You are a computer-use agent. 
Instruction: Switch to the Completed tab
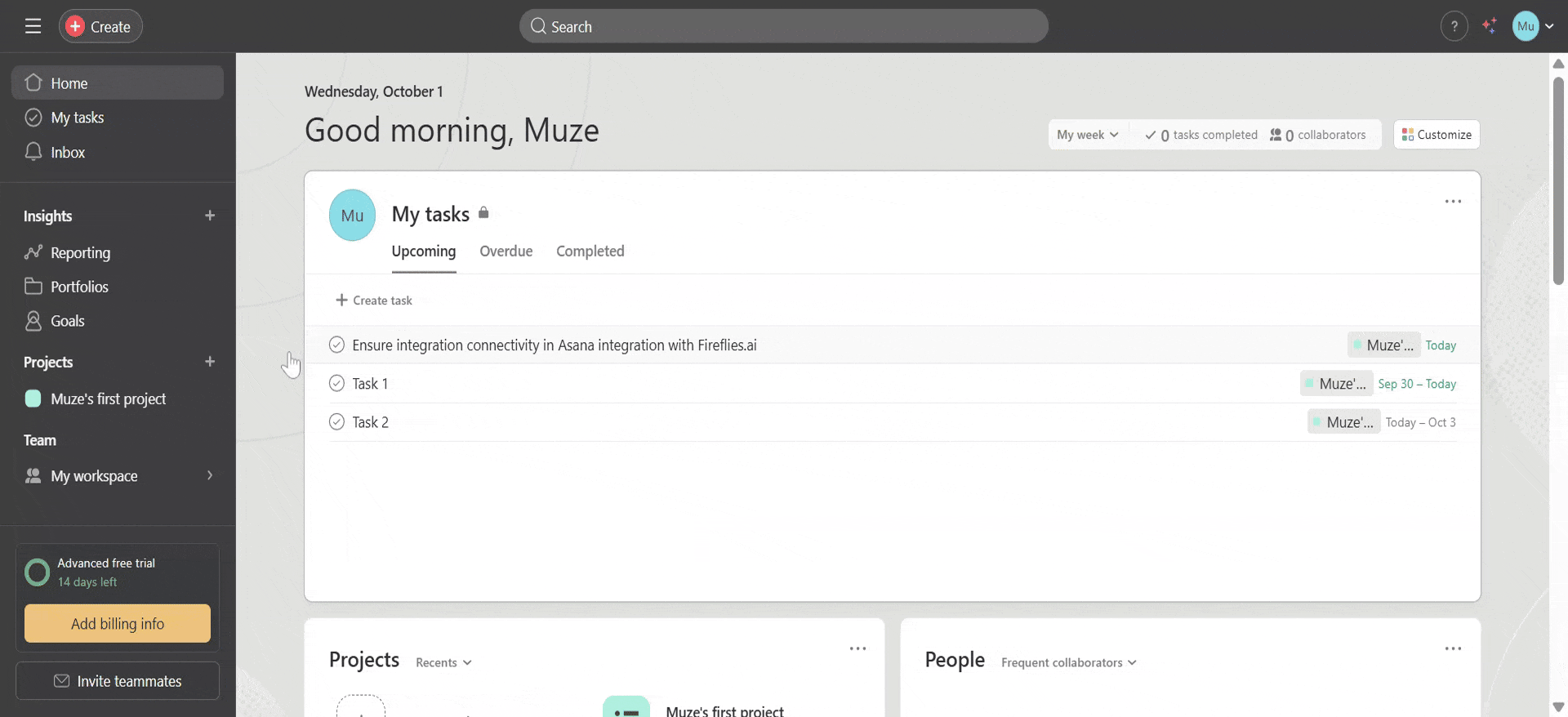pyautogui.click(x=590, y=252)
